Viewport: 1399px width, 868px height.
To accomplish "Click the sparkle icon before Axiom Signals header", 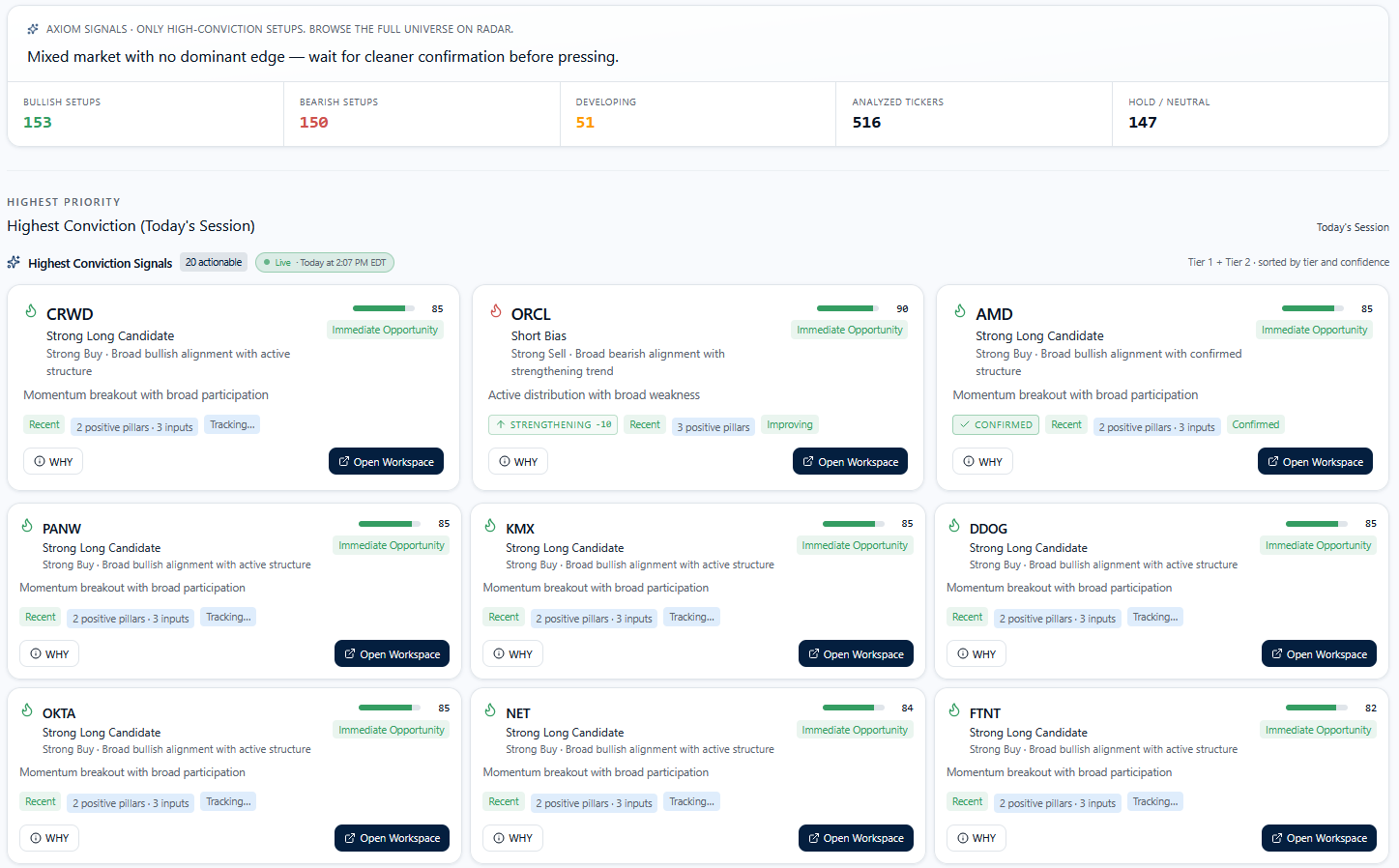I will [33, 29].
